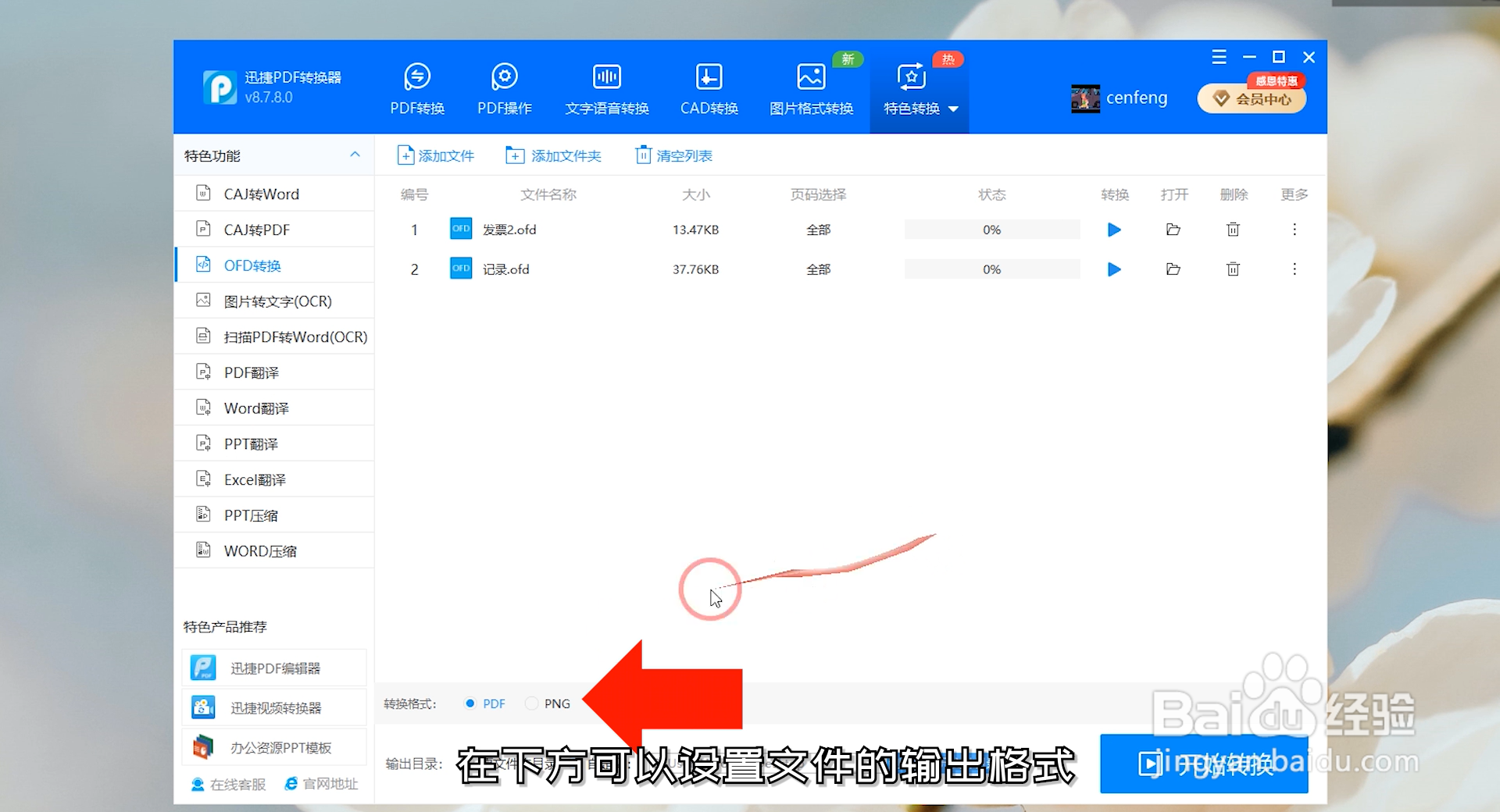1500x812 pixels.
Task: Click the OFD file icon of 发票2.ofd
Action: (461, 229)
